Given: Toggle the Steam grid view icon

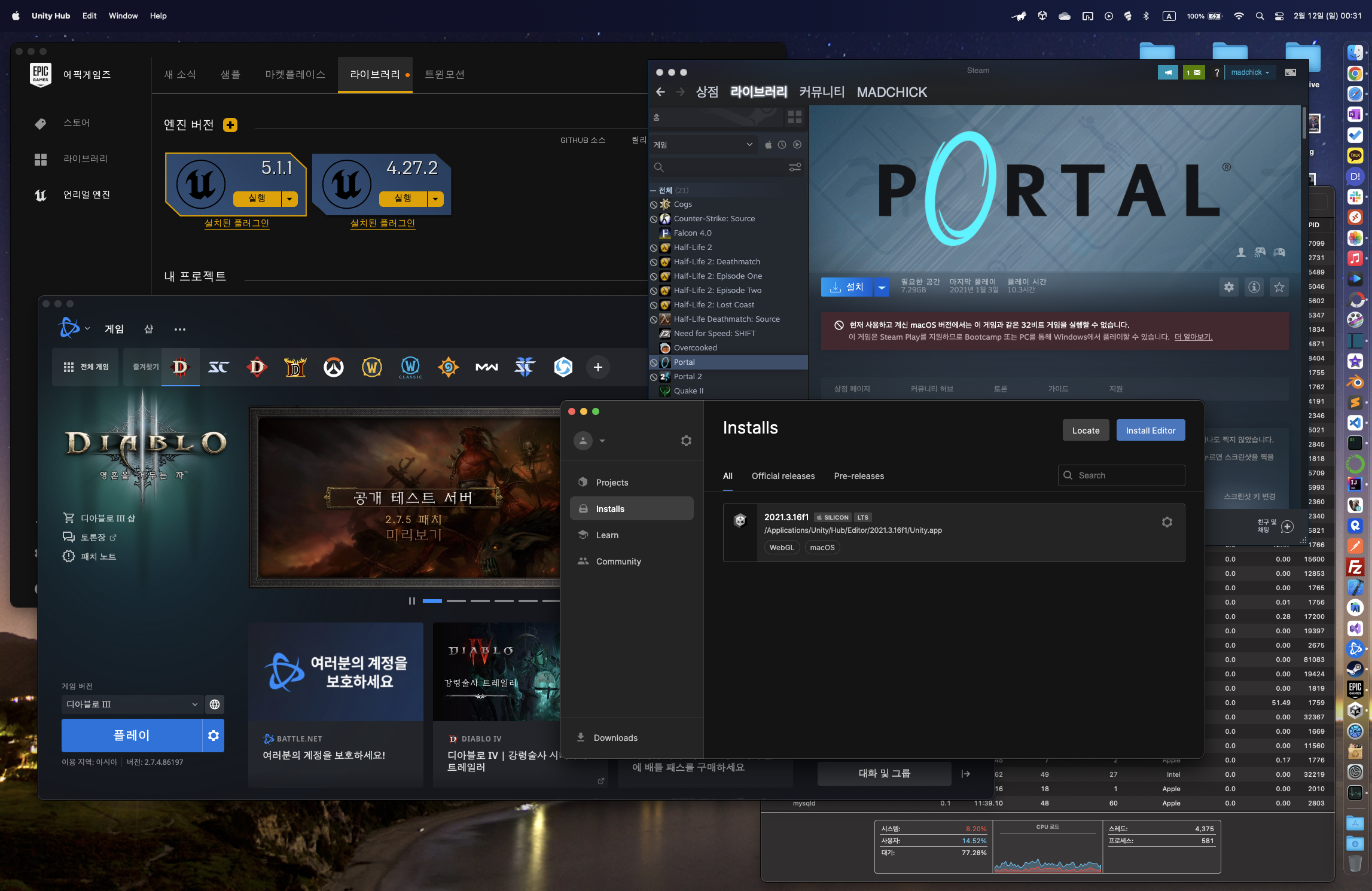Looking at the screenshot, I should click(x=794, y=117).
